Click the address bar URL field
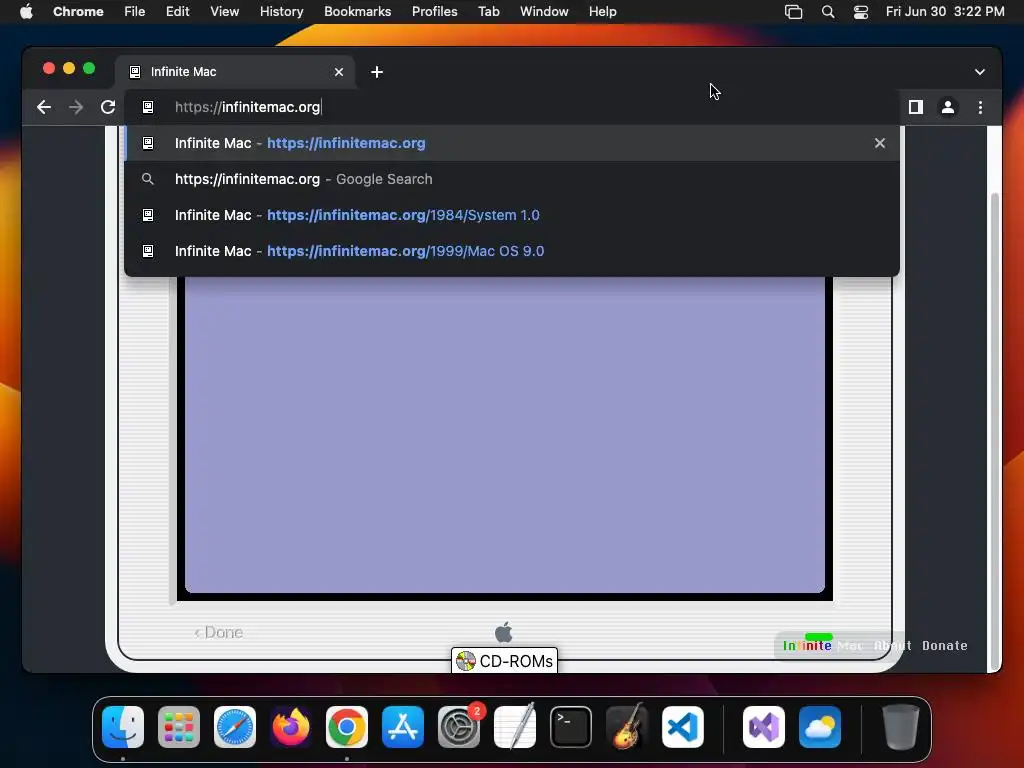This screenshot has height=768, width=1024. (x=511, y=107)
